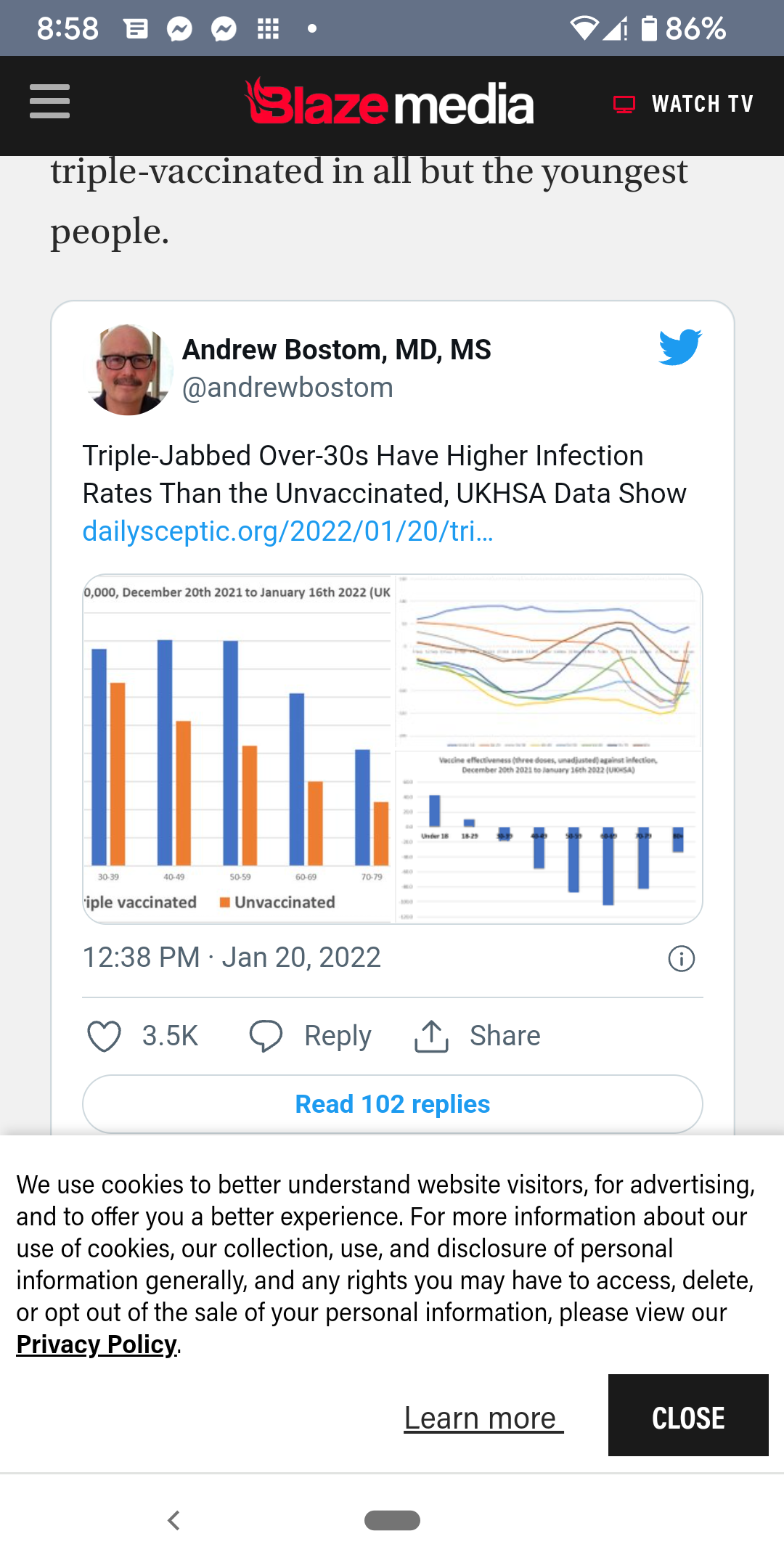
Task: Open Andrew Bostom, MD, MS name link
Action: point(336,350)
